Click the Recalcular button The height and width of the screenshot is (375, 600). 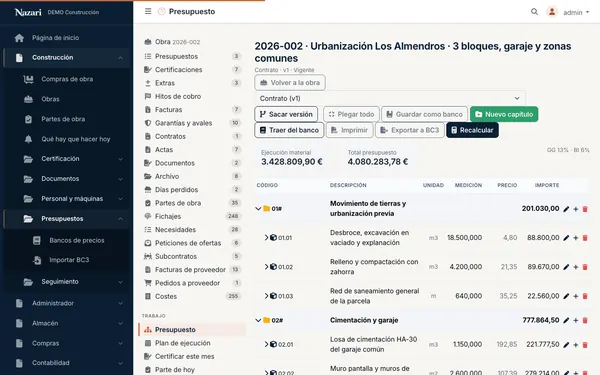tap(472, 130)
